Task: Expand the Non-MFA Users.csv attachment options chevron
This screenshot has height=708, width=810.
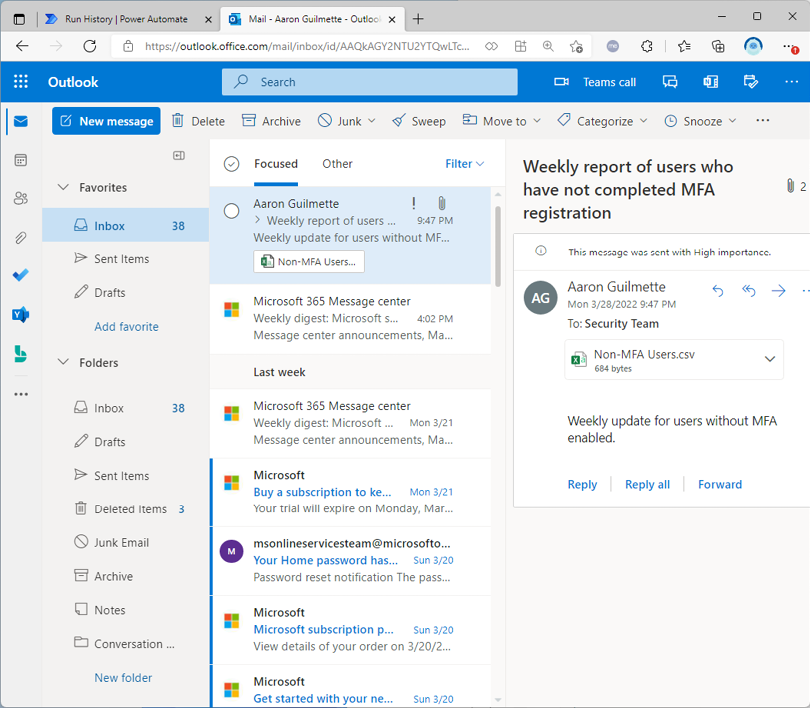Action: point(770,358)
